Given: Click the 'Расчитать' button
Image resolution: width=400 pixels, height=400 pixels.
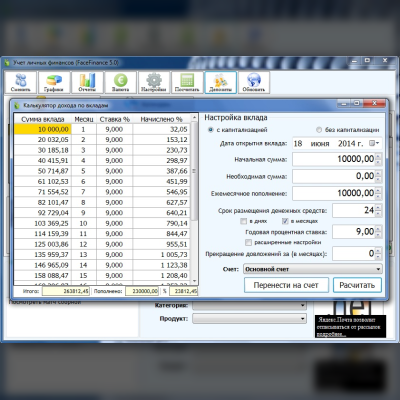Looking at the screenshot, I should point(357,285).
